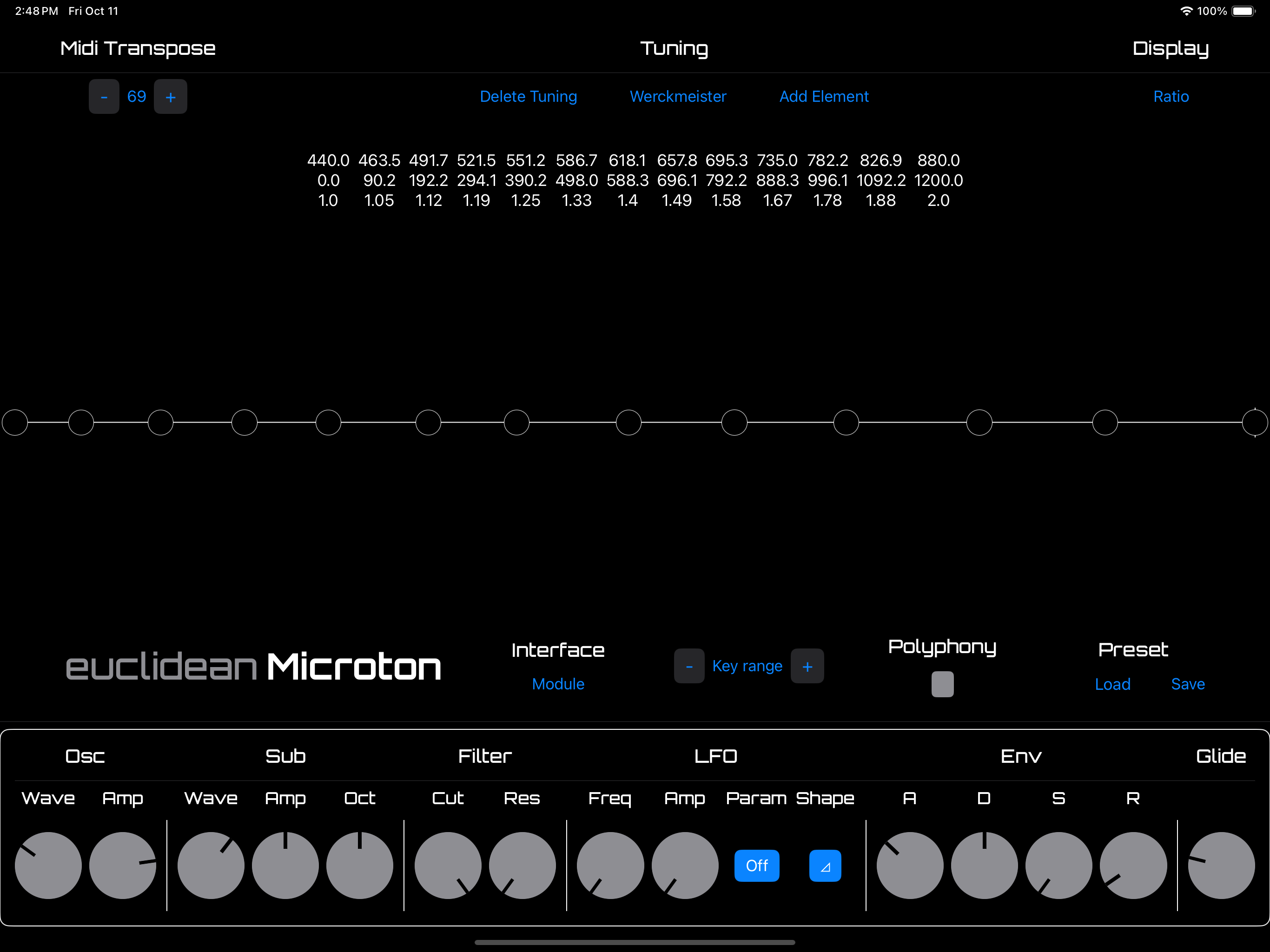
Task: Select the ninth tuning node circle
Action: pos(734,423)
